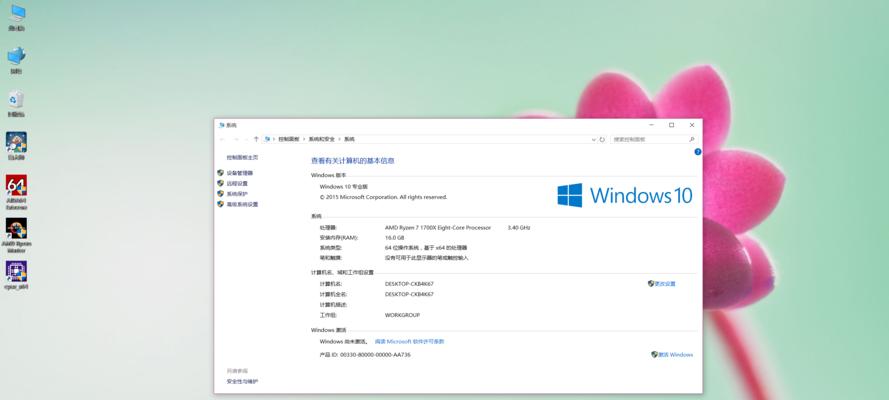Open the Recycle Bin desktop icon

pos(16,103)
